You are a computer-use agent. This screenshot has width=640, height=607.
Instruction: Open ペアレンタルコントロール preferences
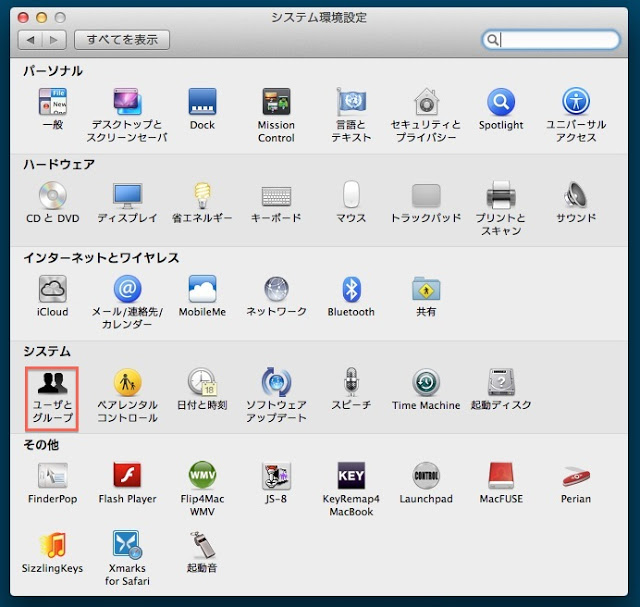(x=127, y=396)
